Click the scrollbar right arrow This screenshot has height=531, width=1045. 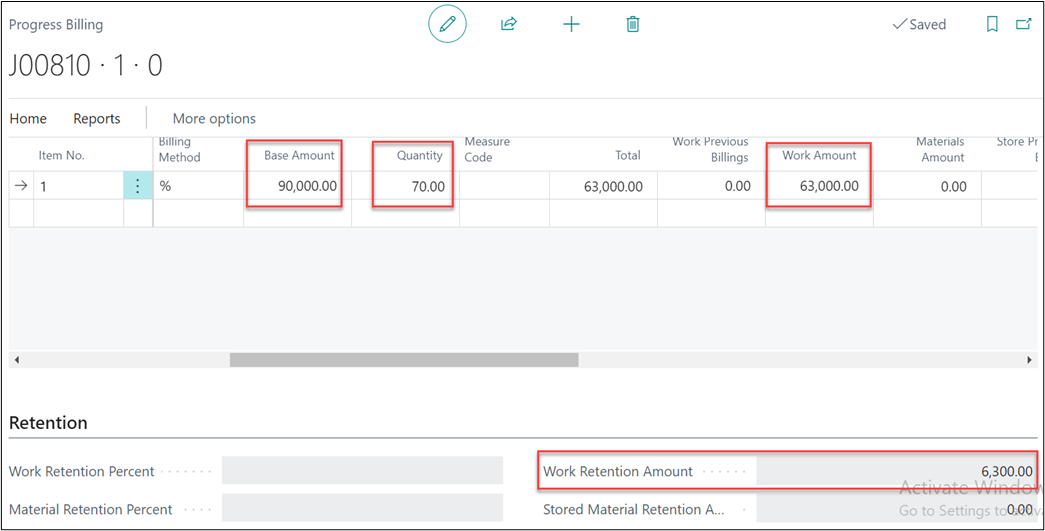[x=1030, y=359]
